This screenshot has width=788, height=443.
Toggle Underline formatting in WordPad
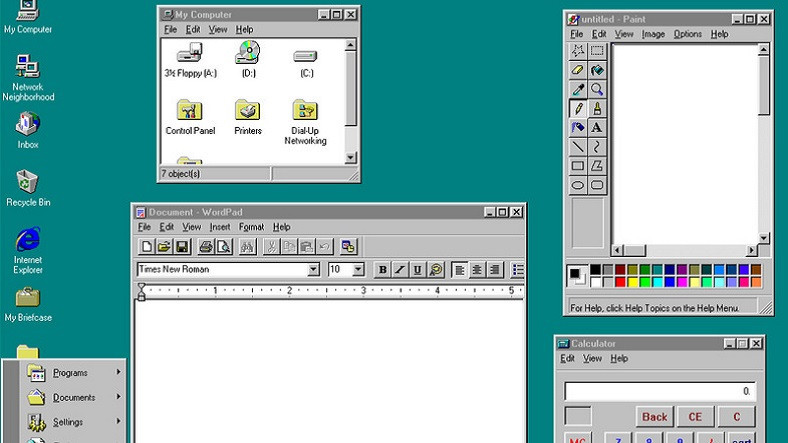pyautogui.click(x=417, y=270)
